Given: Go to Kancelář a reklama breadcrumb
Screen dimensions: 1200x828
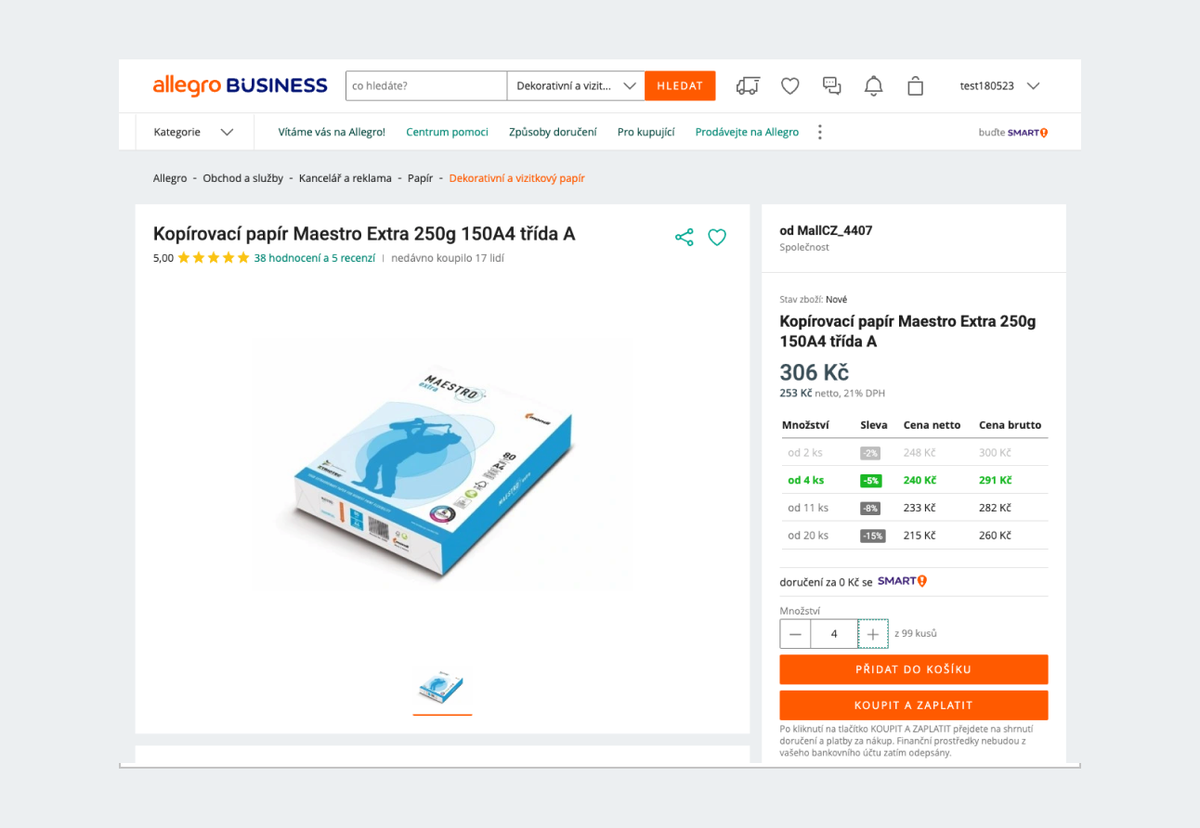Looking at the screenshot, I should pos(345,178).
